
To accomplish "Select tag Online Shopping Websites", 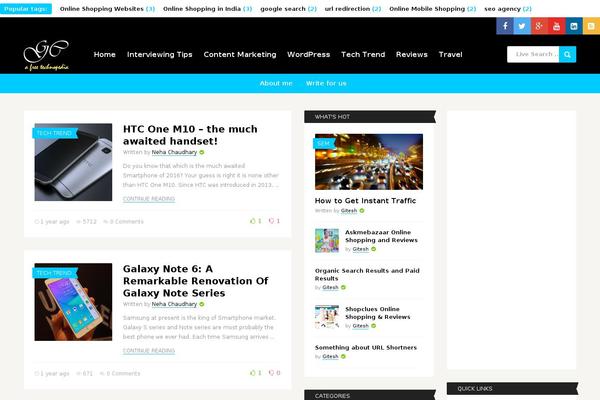I will coord(107,8).
